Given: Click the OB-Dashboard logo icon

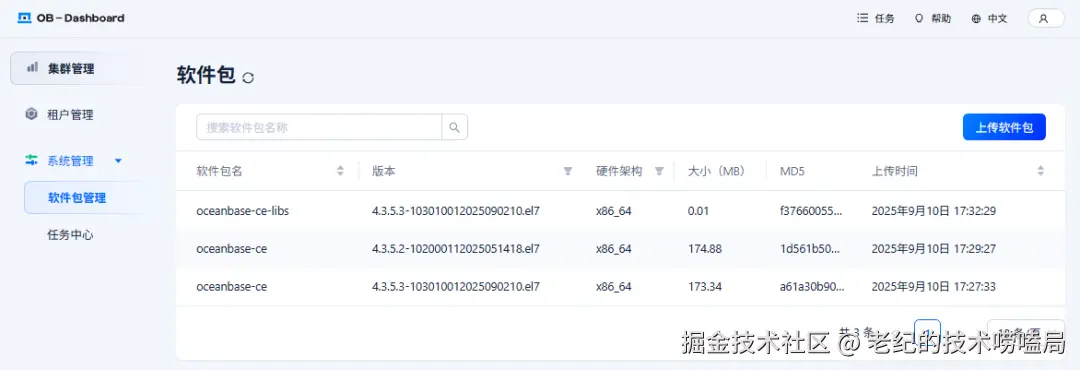Looking at the screenshot, I should [x=25, y=19].
